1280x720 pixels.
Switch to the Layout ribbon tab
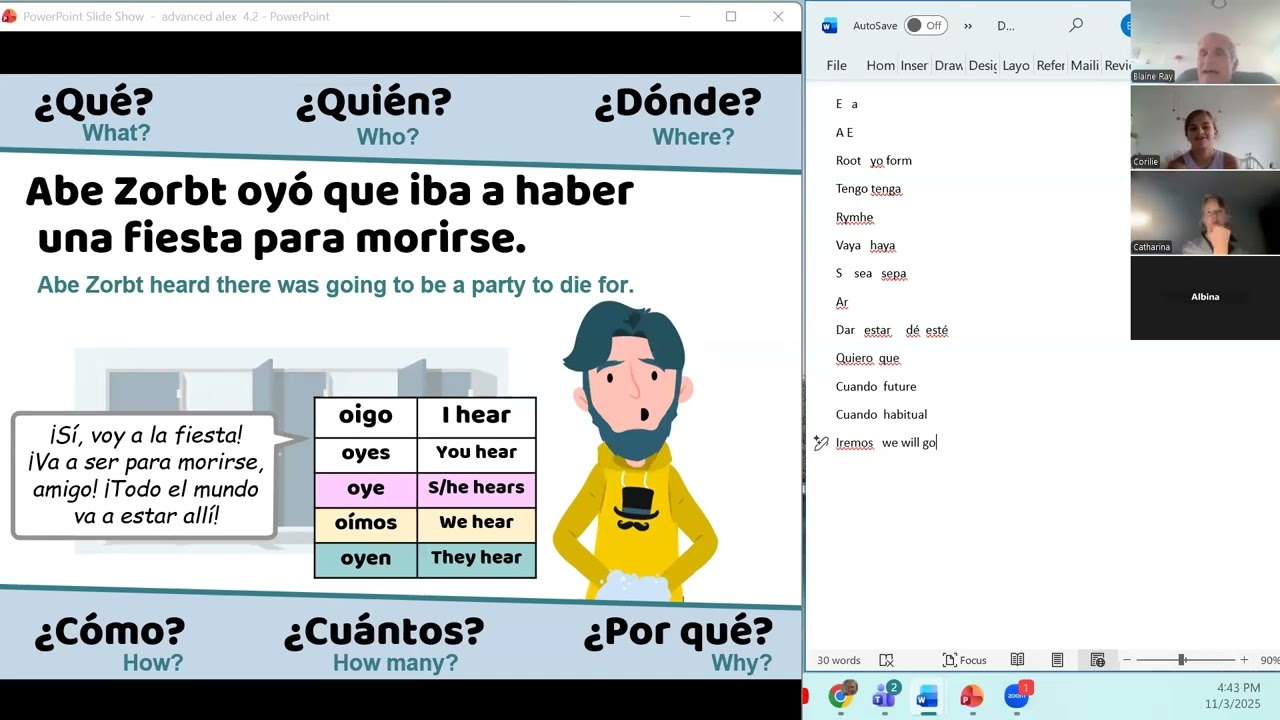pyautogui.click(x=1016, y=65)
